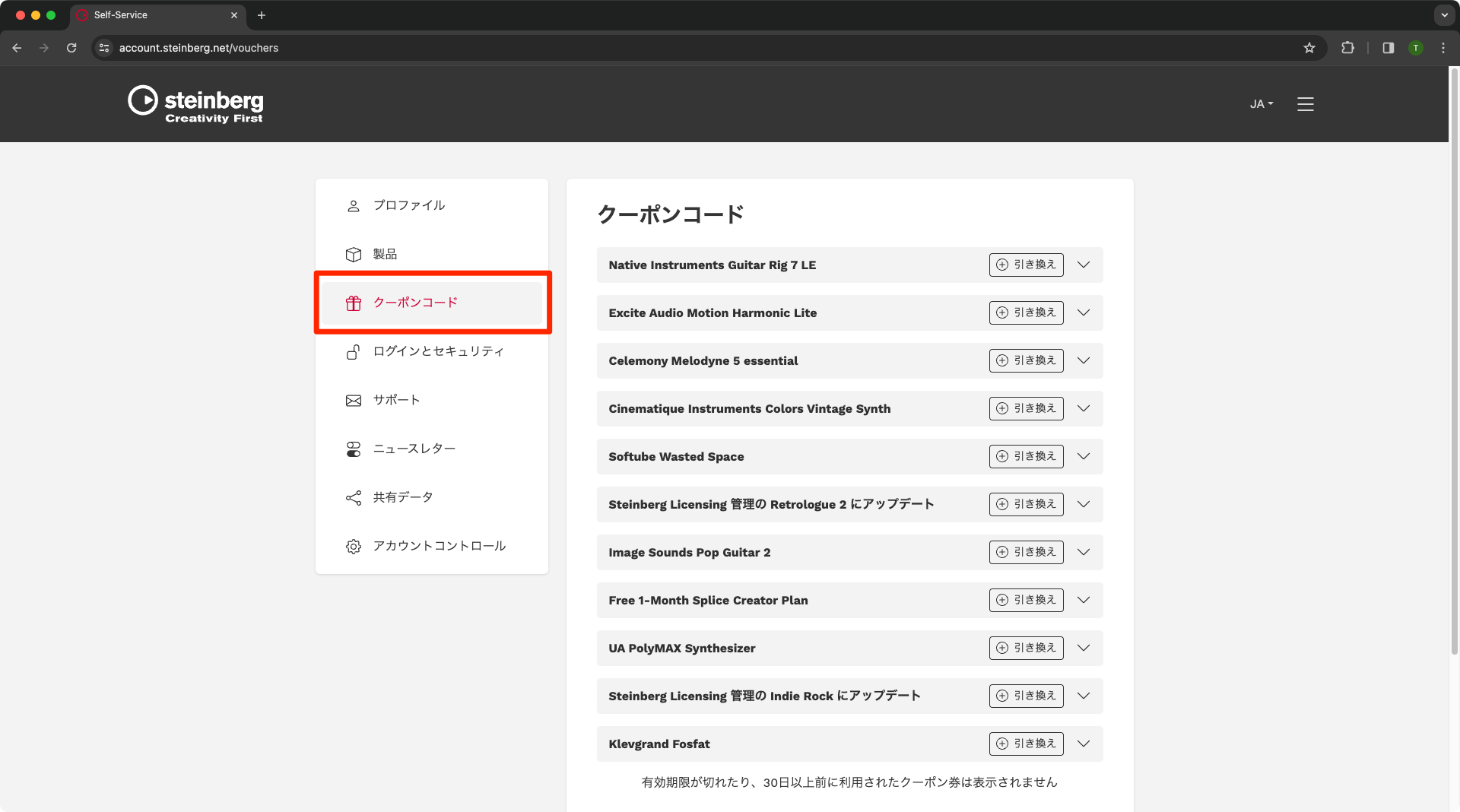The image size is (1460, 812).
Task: Click the address bar URL field
Action: (707, 48)
